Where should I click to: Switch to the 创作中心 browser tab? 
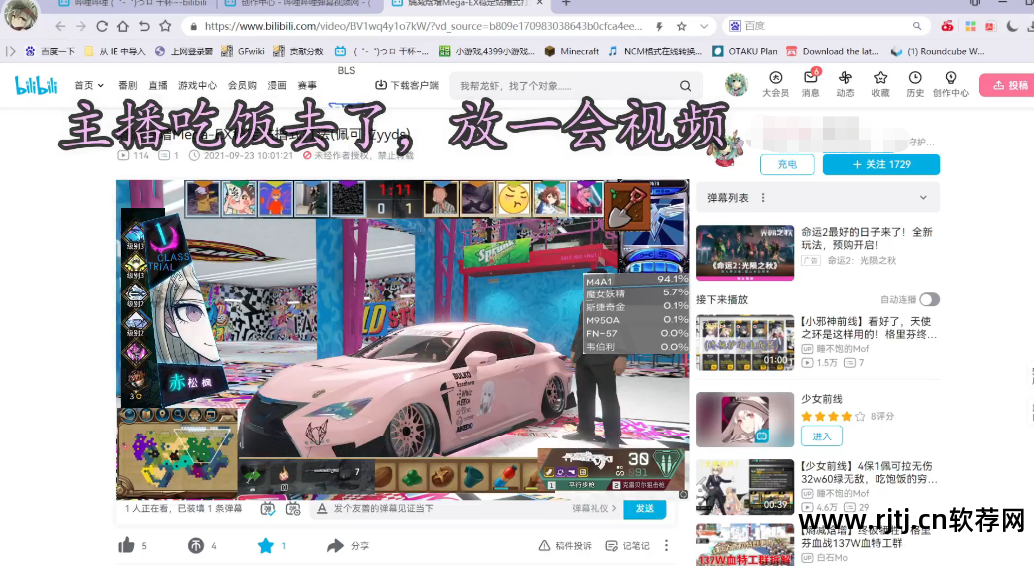(298, 3)
